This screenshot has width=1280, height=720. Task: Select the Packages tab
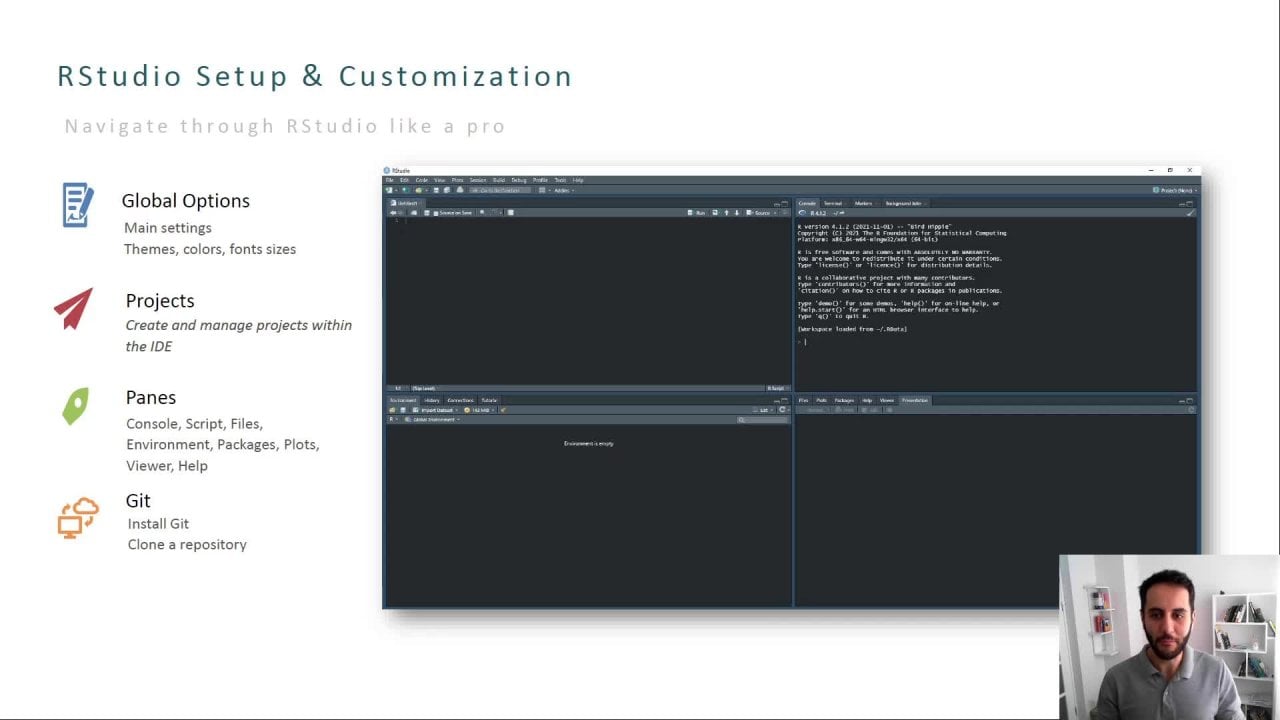(844, 400)
